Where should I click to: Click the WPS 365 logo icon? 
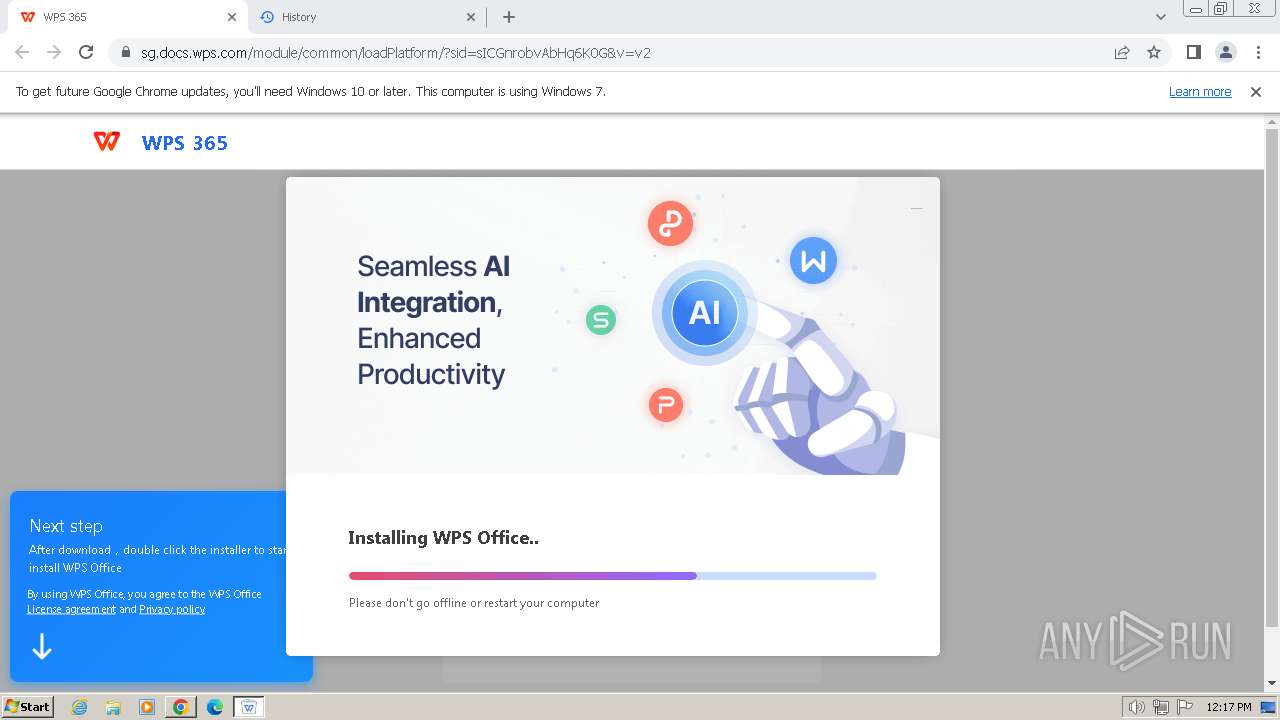pyautogui.click(x=107, y=142)
